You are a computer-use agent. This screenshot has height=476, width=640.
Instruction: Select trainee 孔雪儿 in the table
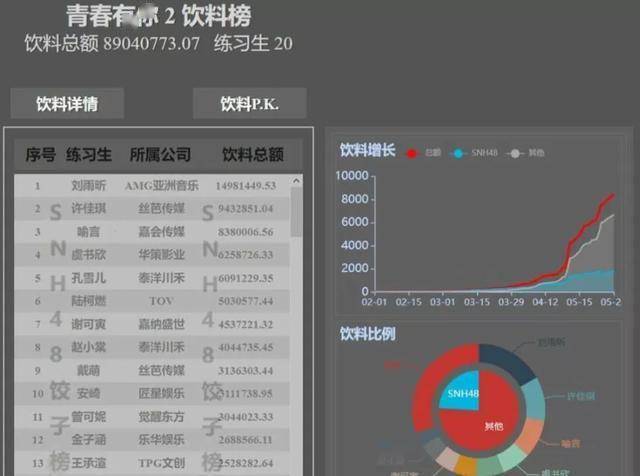pyautogui.click(x=89, y=278)
